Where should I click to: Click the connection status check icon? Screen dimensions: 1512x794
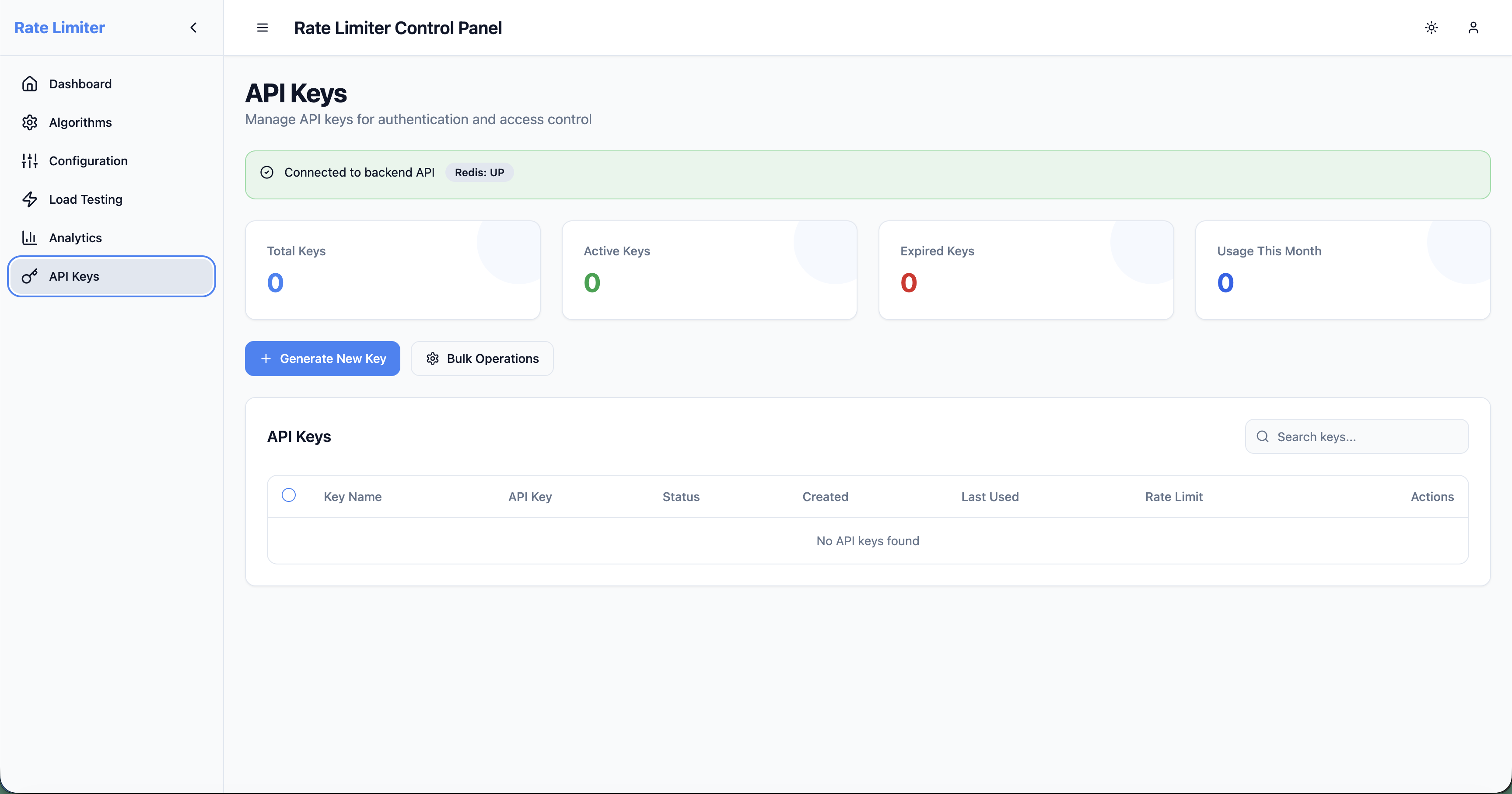click(267, 172)
